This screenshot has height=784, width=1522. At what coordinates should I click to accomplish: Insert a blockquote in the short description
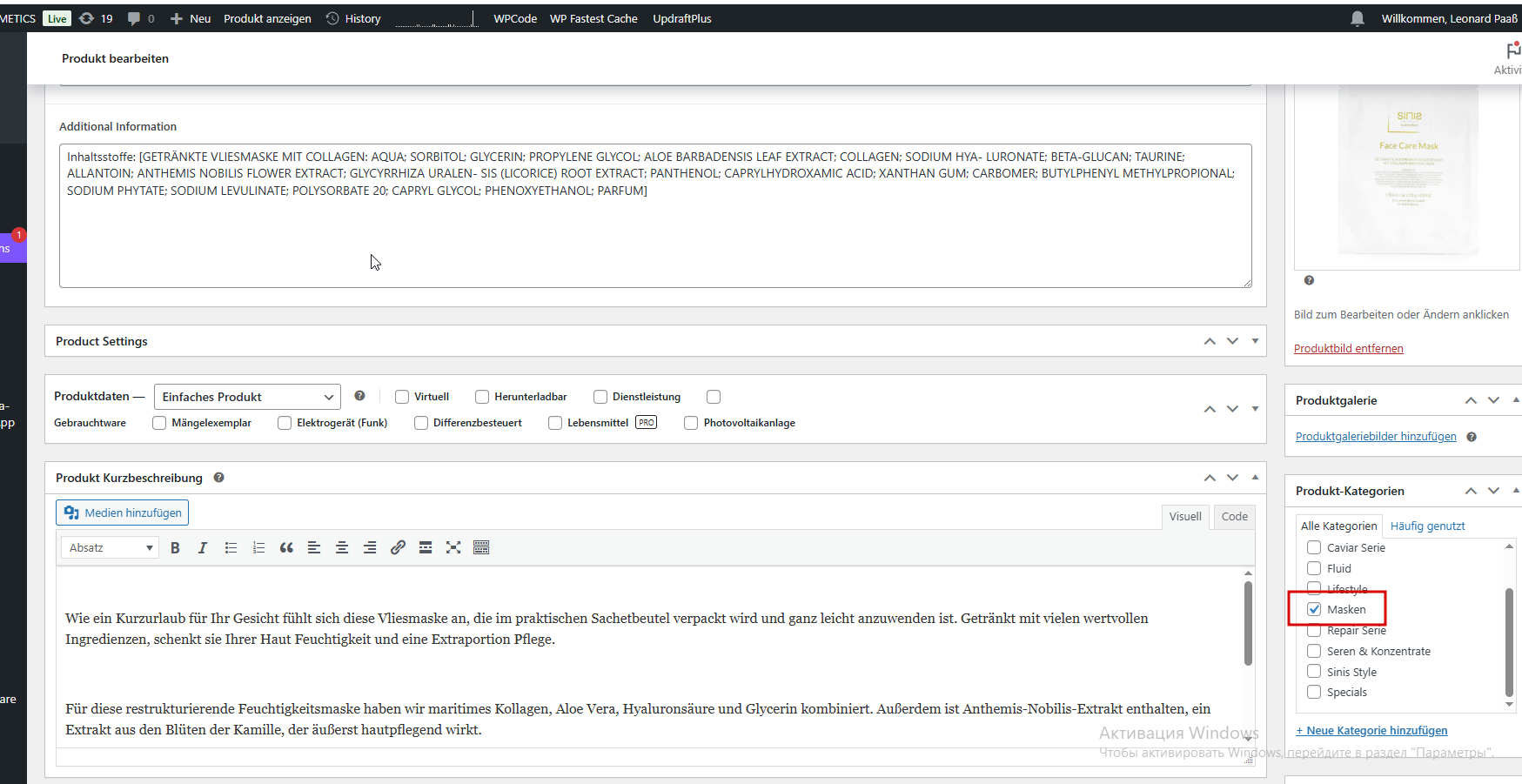(x=286, y=547)
